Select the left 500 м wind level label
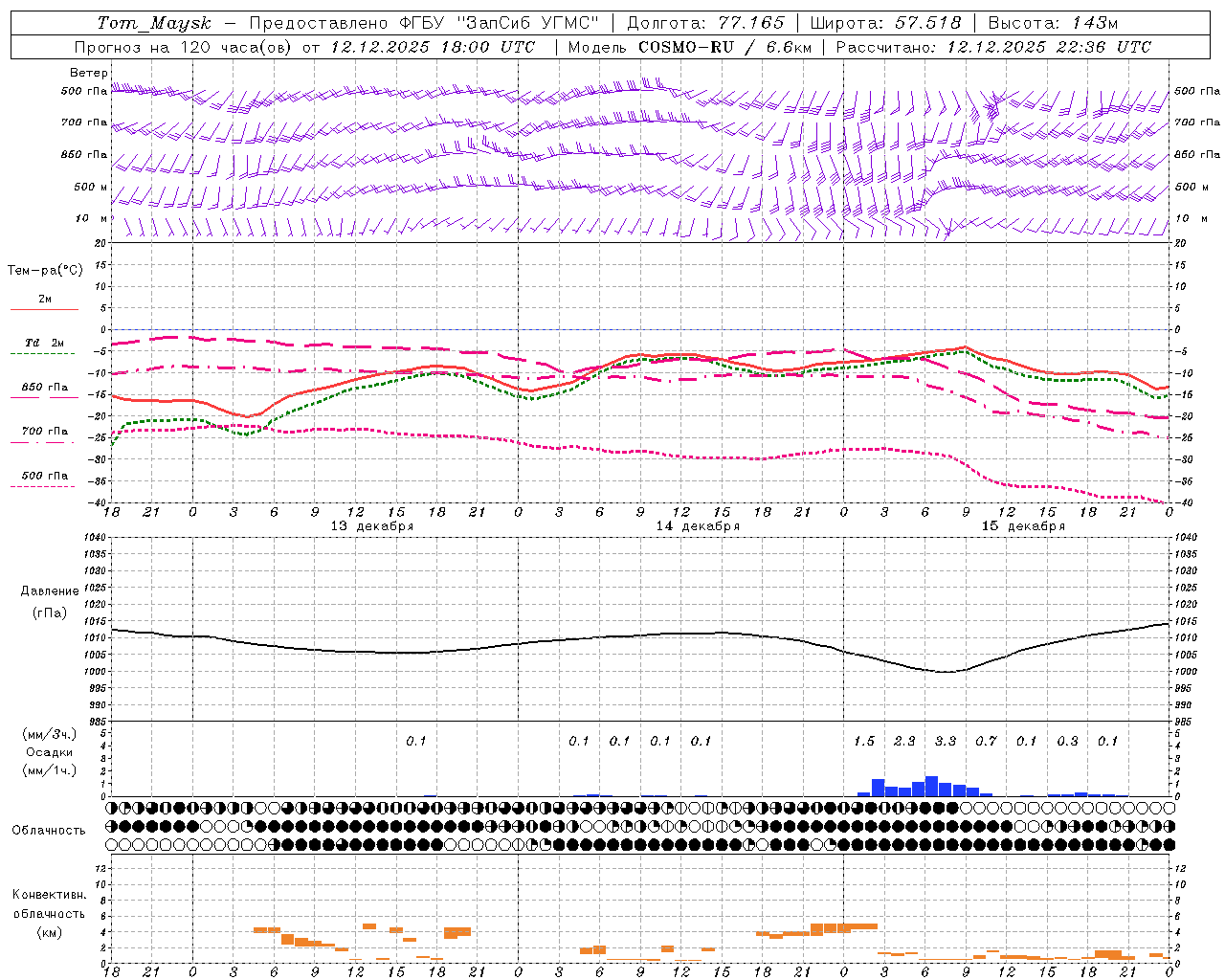1225x980 pixels. tap(91, 187)
